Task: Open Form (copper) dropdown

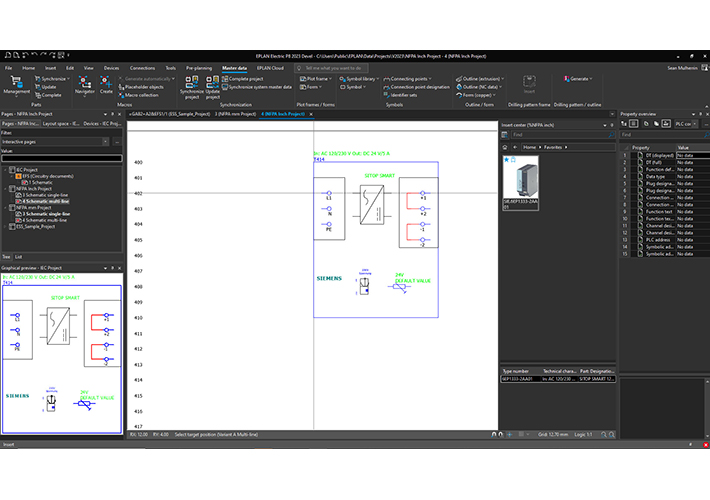Action: pyautogui.click(x=476, y=95)
